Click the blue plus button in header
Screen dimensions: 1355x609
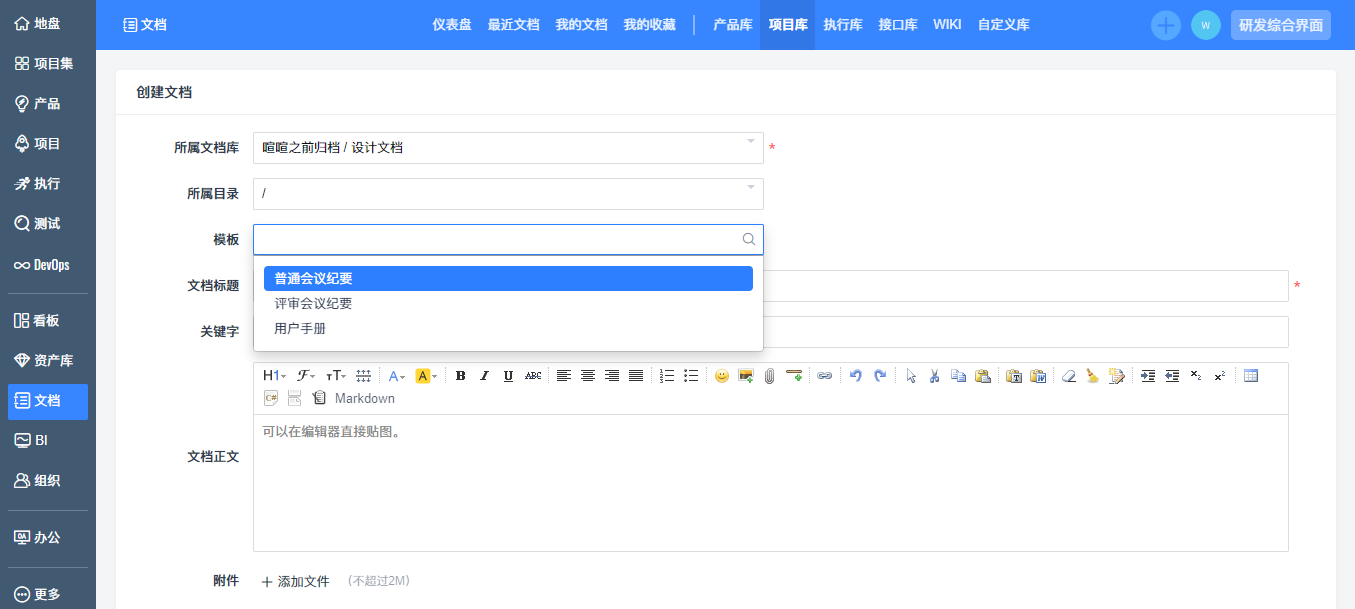(x=1166, y=25)
